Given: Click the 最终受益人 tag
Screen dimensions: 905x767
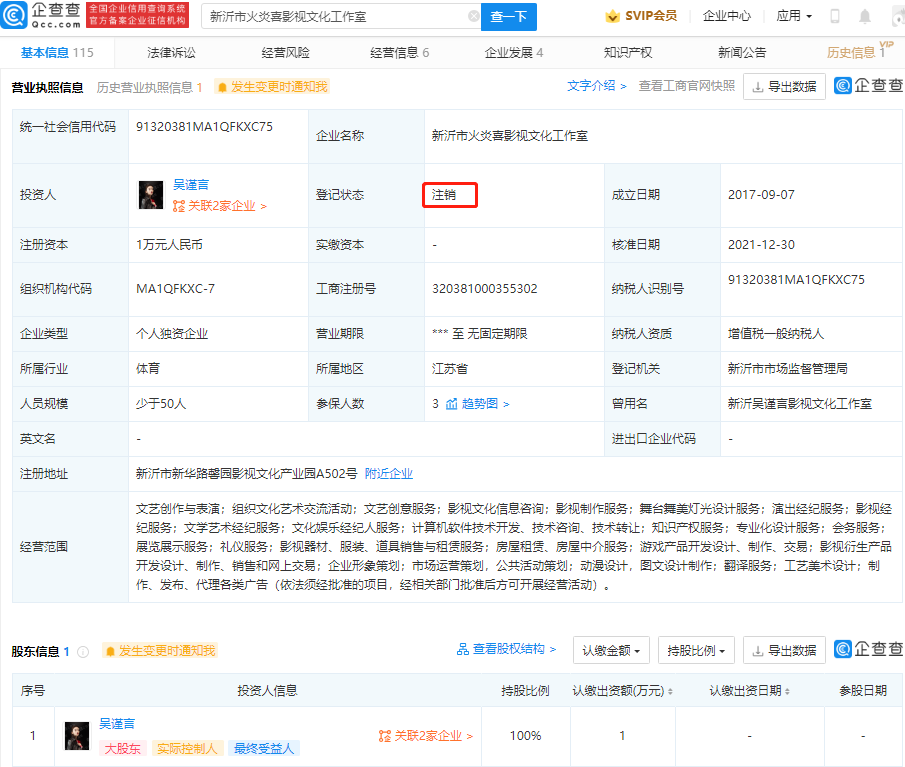Looking at the screenshot, I should [264, 749].
